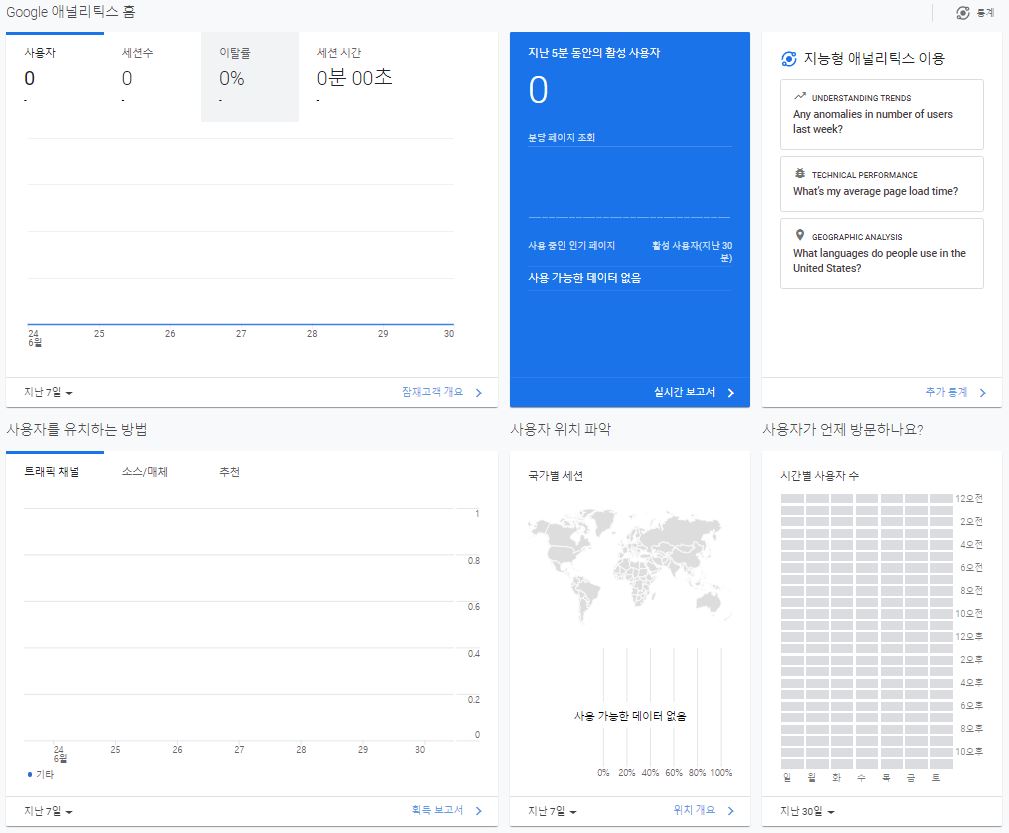
Task: Open the 지난 30일 date range dropdown
Action: (807, 811)
